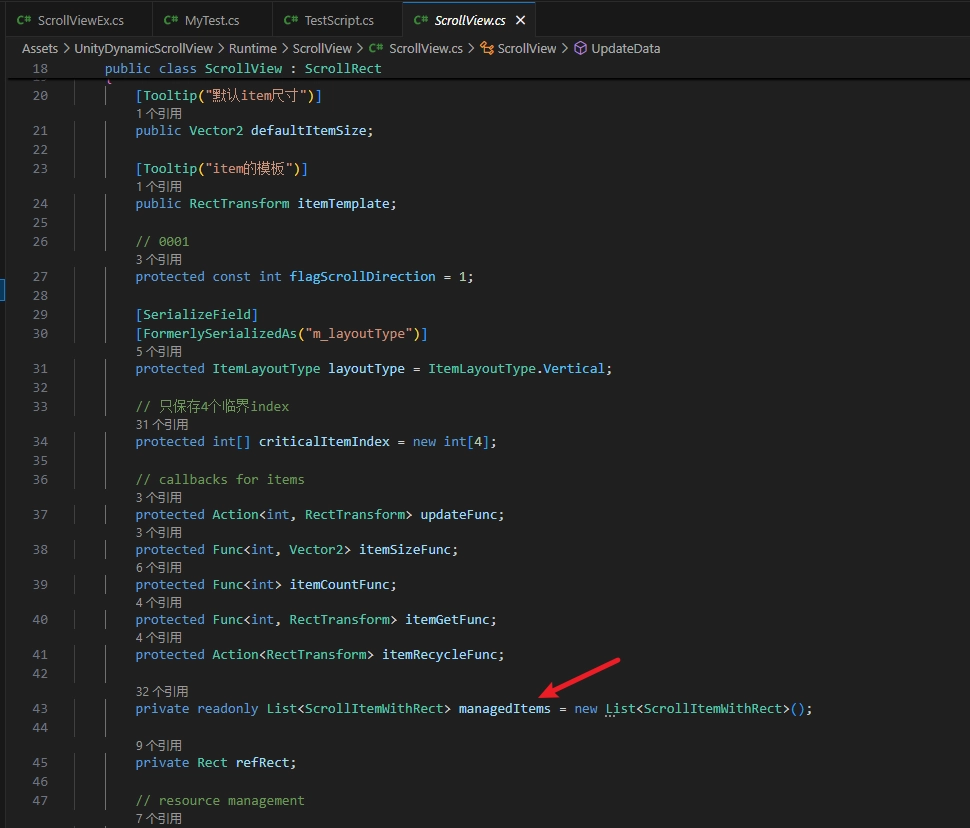Activate the ScrollView.cs tab

(470, 20)
